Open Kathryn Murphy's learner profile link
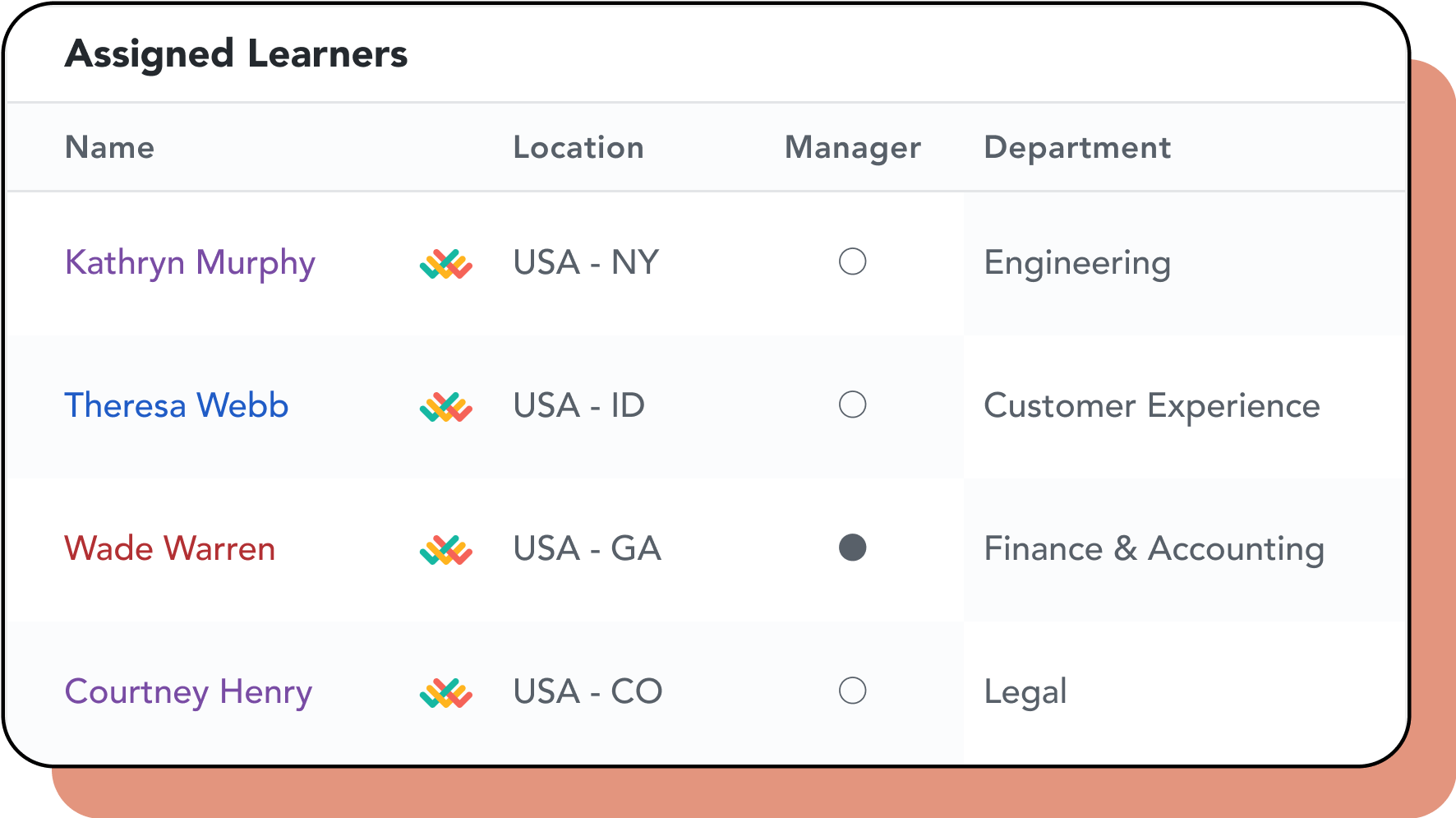1456x818 pixels. click(190, 263)
